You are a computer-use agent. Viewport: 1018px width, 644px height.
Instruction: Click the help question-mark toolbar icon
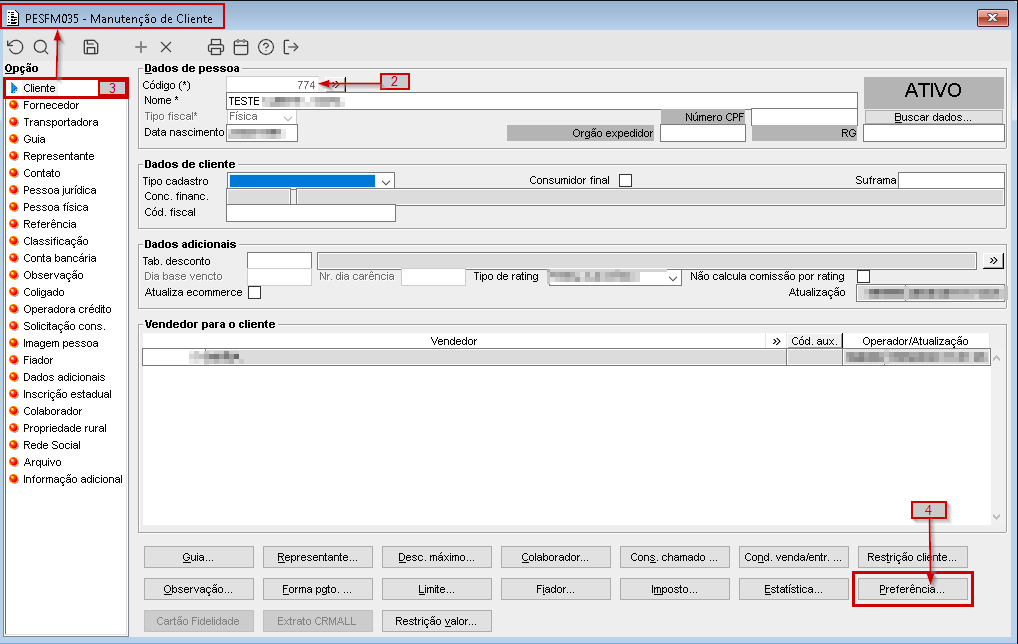point(266,47)
